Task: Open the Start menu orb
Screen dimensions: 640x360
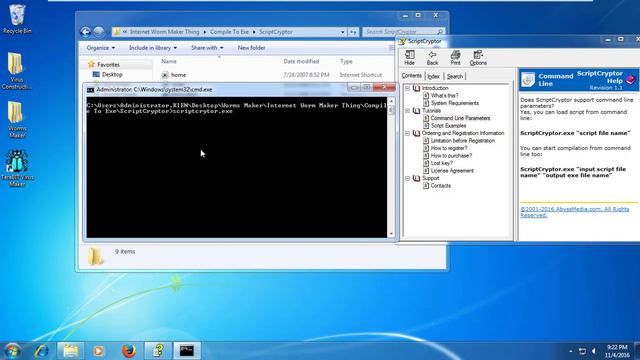Action: pos(12,351)
